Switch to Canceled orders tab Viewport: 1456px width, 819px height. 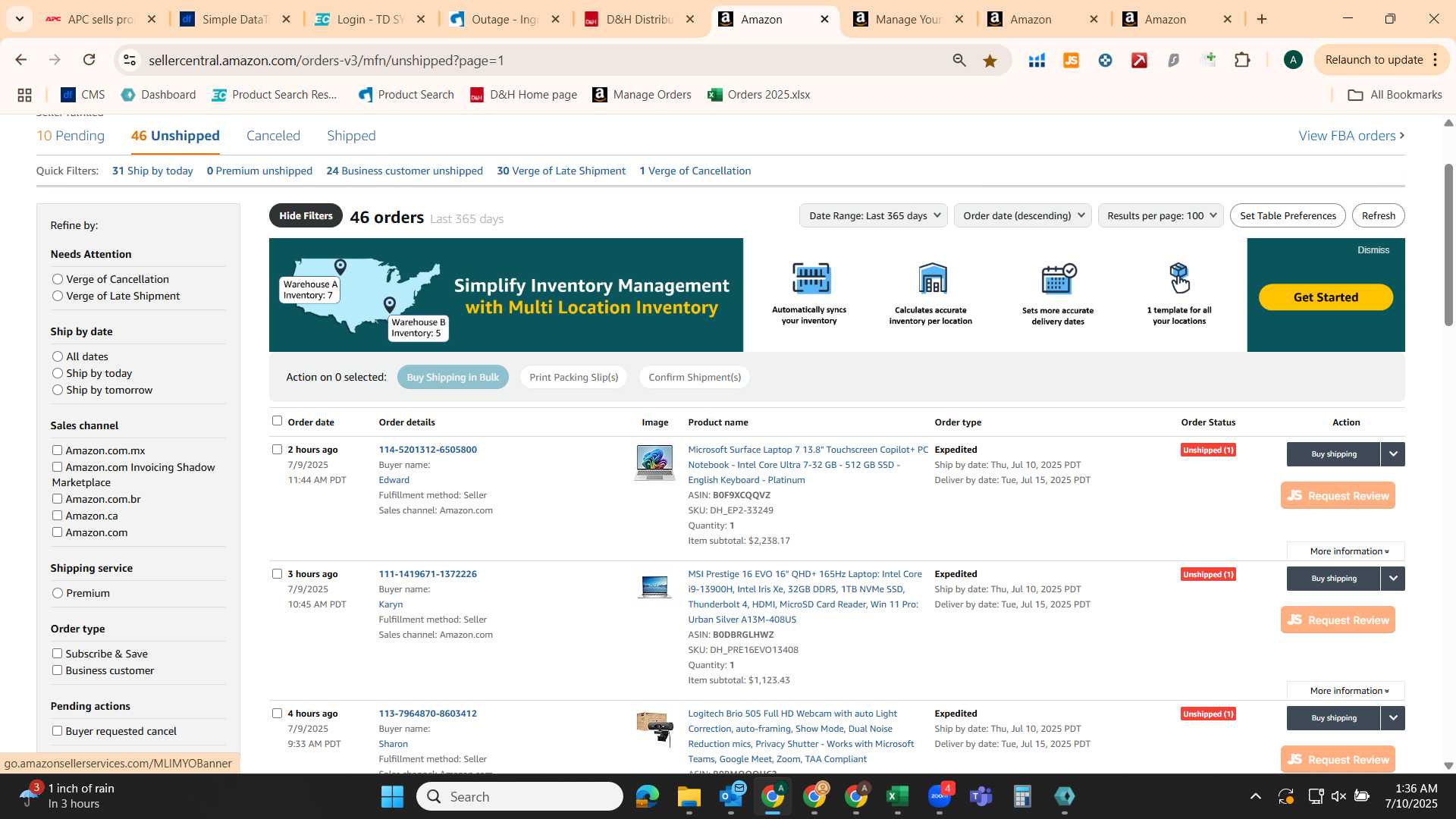click(273, 136)
